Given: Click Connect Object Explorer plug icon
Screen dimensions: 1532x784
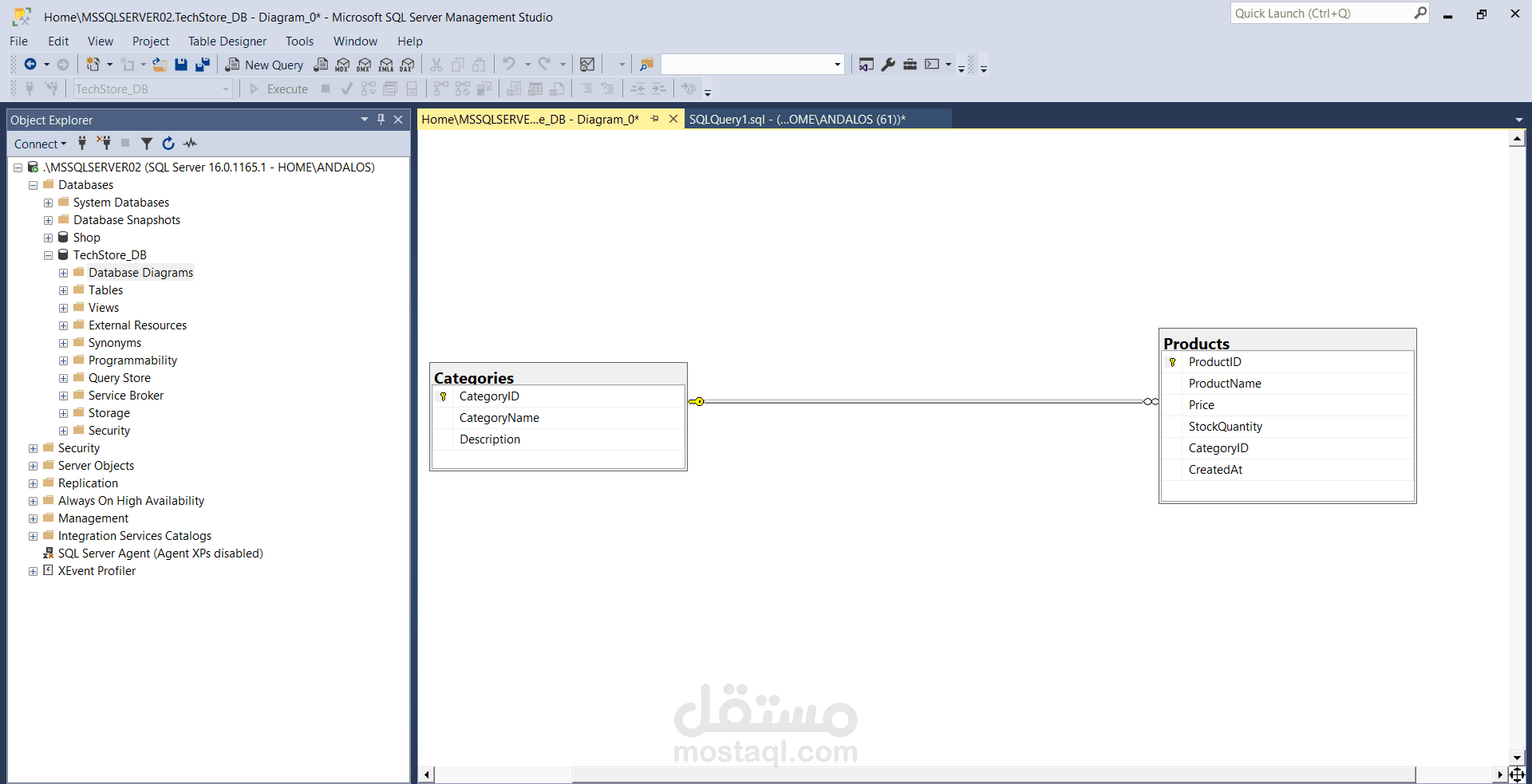Looking at the screenshot, I should point(82,144).
